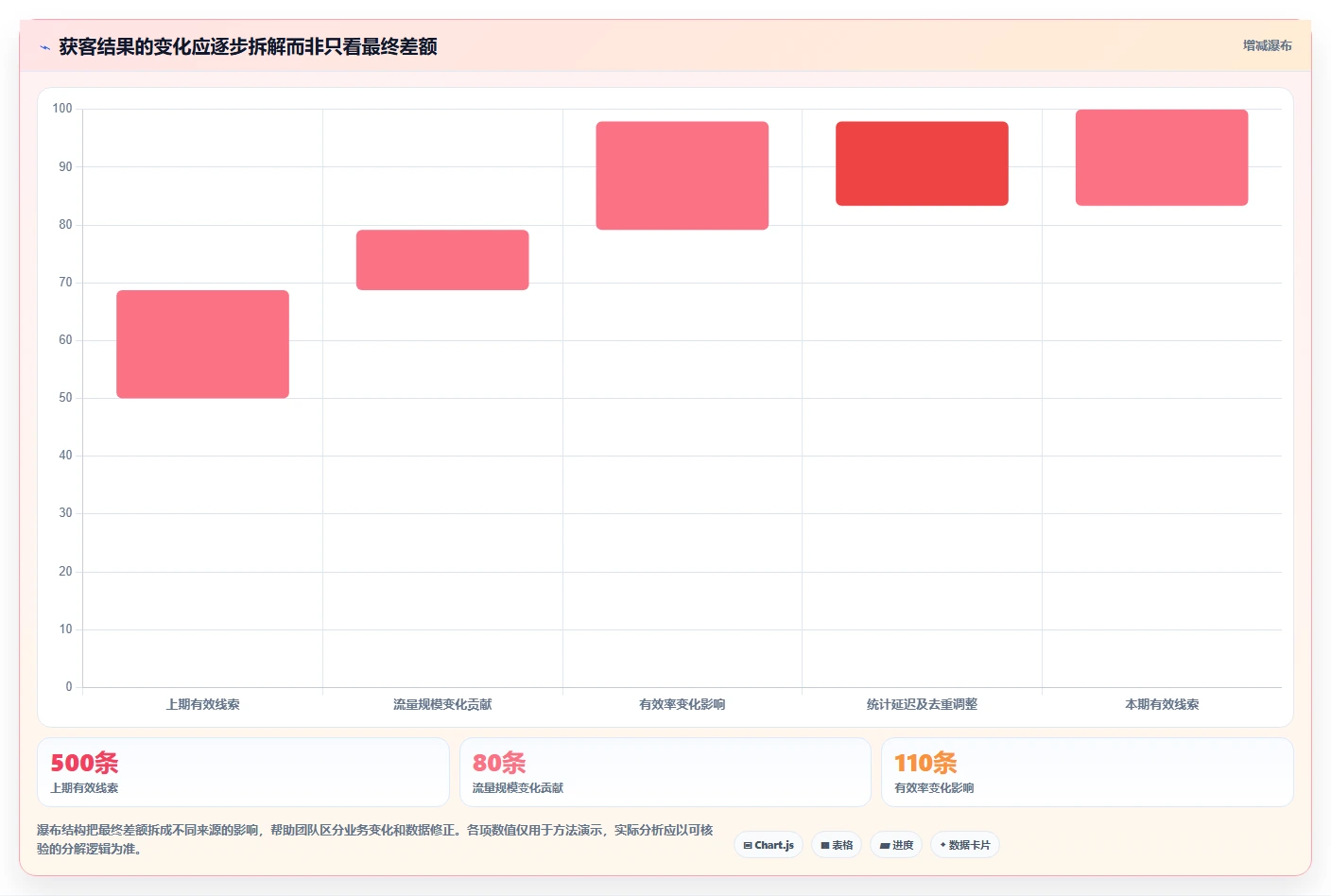Click the y-axis value 50
Image resolution: width=1331 pixels, height=896 pixels.
click(65, 397)
